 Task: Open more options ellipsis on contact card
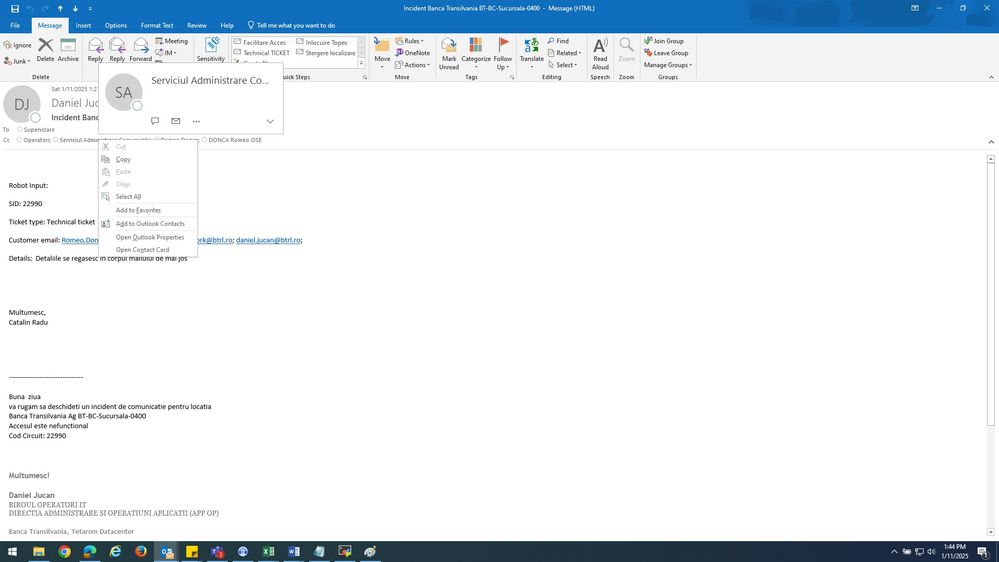coord(196,121)
